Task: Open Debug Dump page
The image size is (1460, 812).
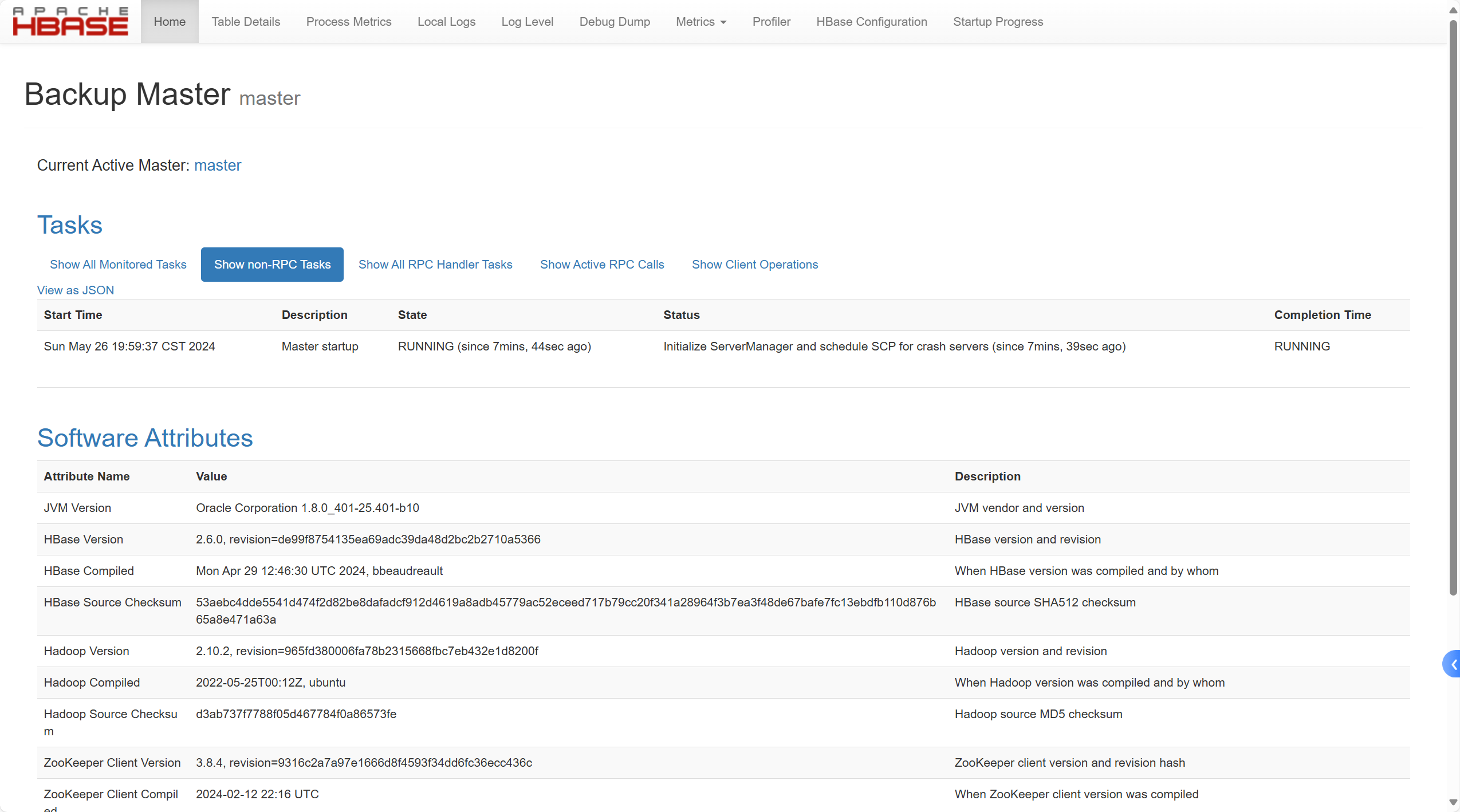Action: (x=614, y=22)
